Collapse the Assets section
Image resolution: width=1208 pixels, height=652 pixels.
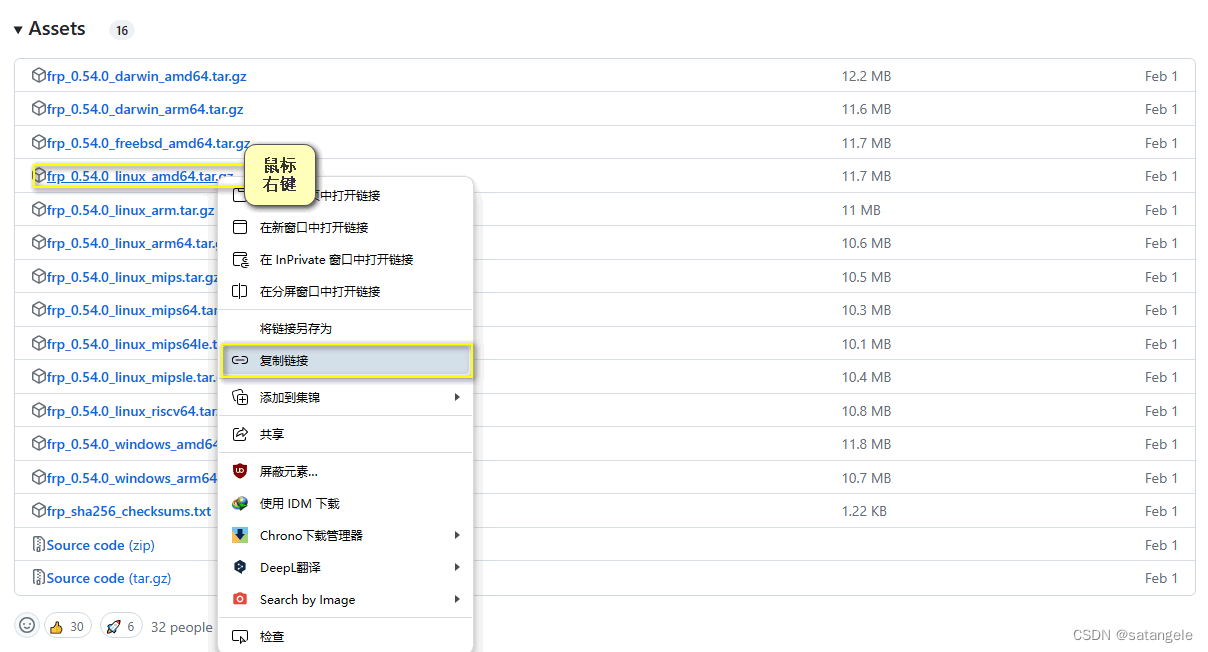click(17, 28)
